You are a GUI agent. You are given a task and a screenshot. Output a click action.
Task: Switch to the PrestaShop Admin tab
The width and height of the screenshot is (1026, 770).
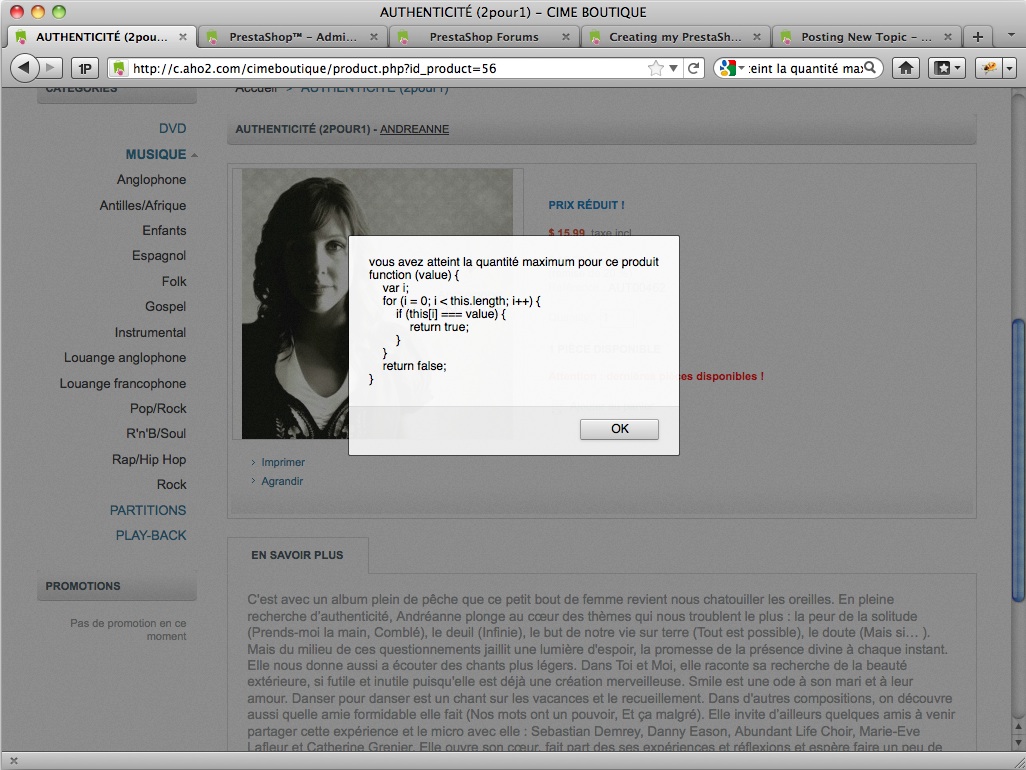click(292, 37)
